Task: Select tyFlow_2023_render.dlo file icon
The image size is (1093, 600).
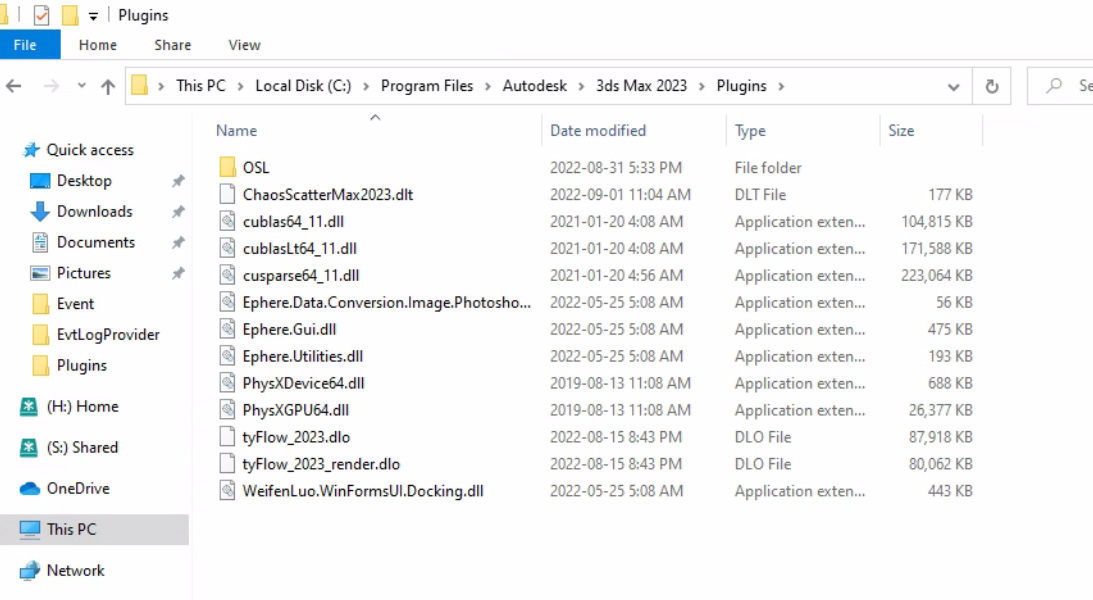Action: pos(227,464)
